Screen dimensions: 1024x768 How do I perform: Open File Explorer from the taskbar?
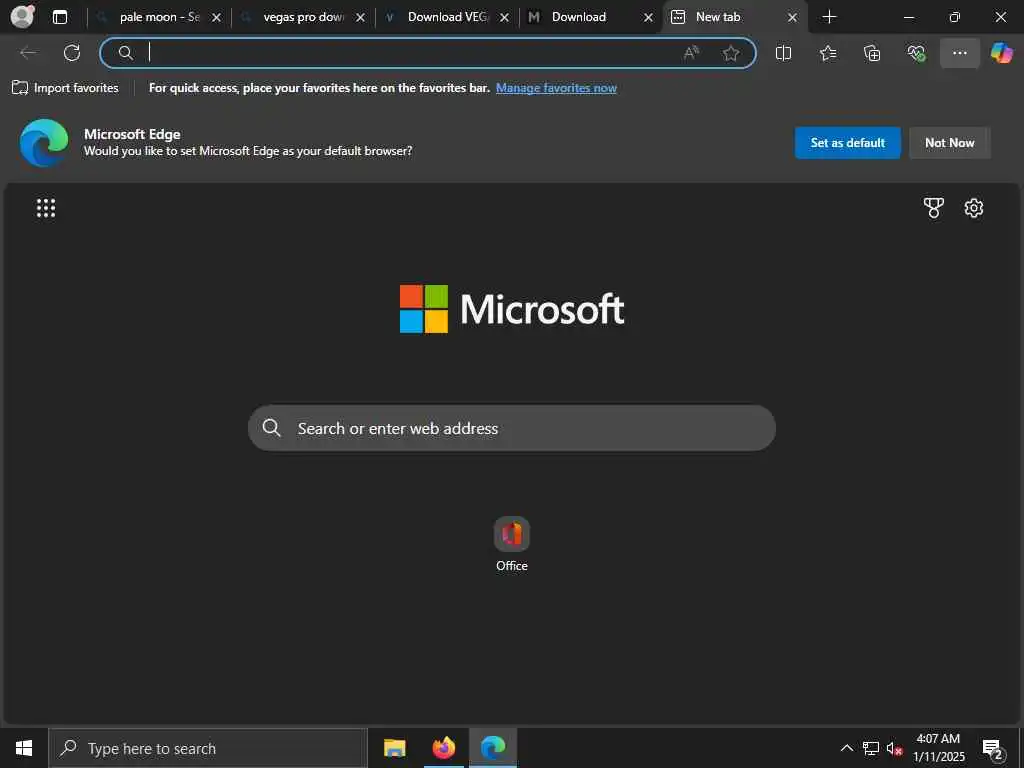coord(394,748)
